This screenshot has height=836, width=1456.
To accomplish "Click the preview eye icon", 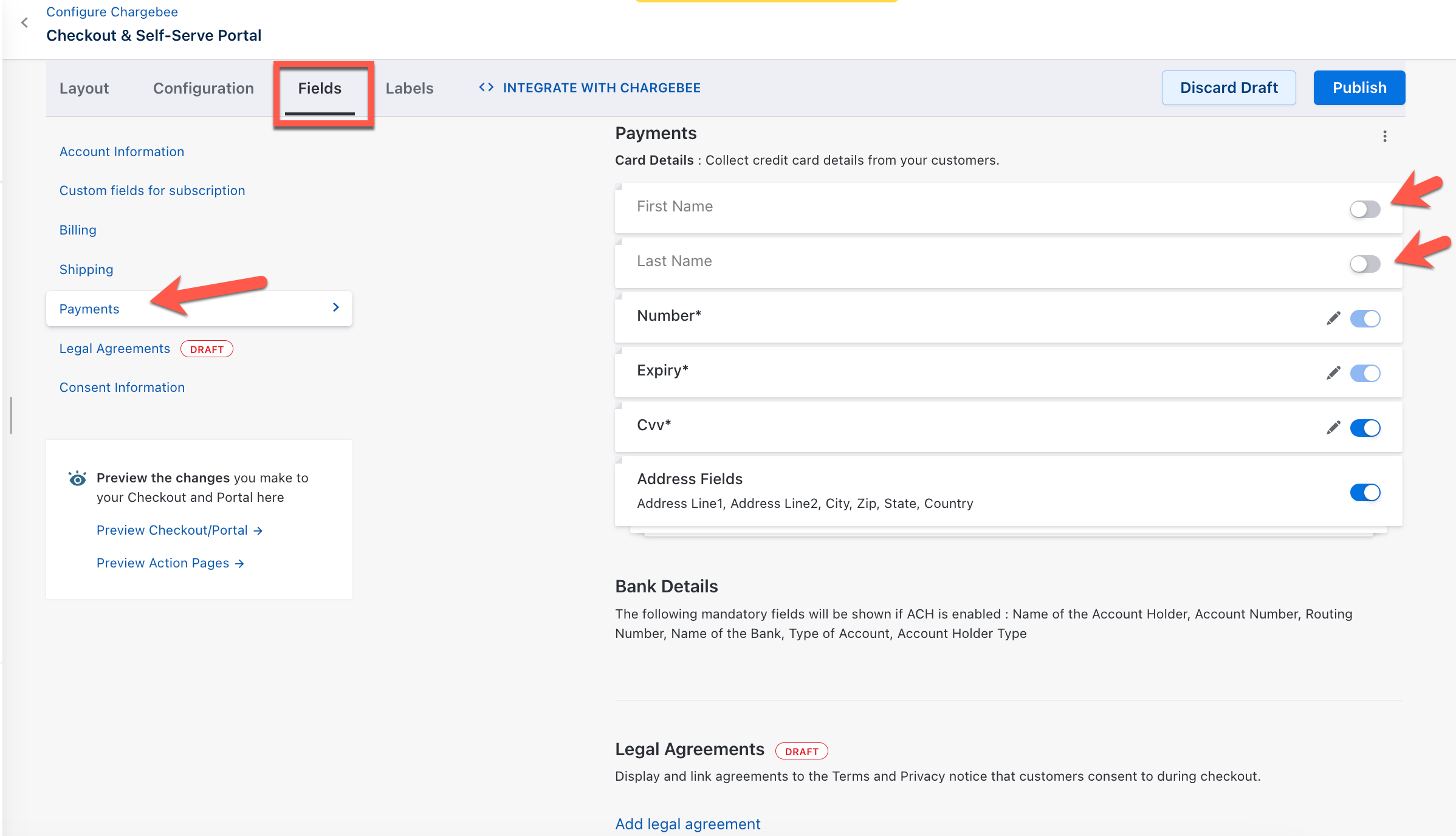I will [x=78, y=479].
